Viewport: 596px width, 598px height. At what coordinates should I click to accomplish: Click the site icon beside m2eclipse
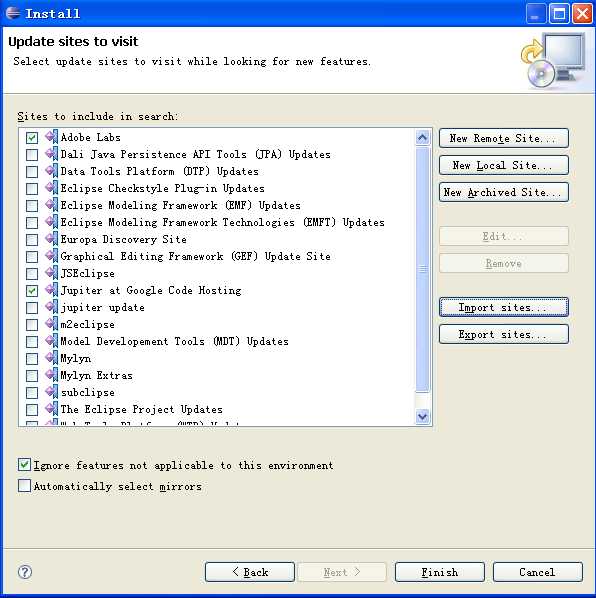click(x=51, y=324)
